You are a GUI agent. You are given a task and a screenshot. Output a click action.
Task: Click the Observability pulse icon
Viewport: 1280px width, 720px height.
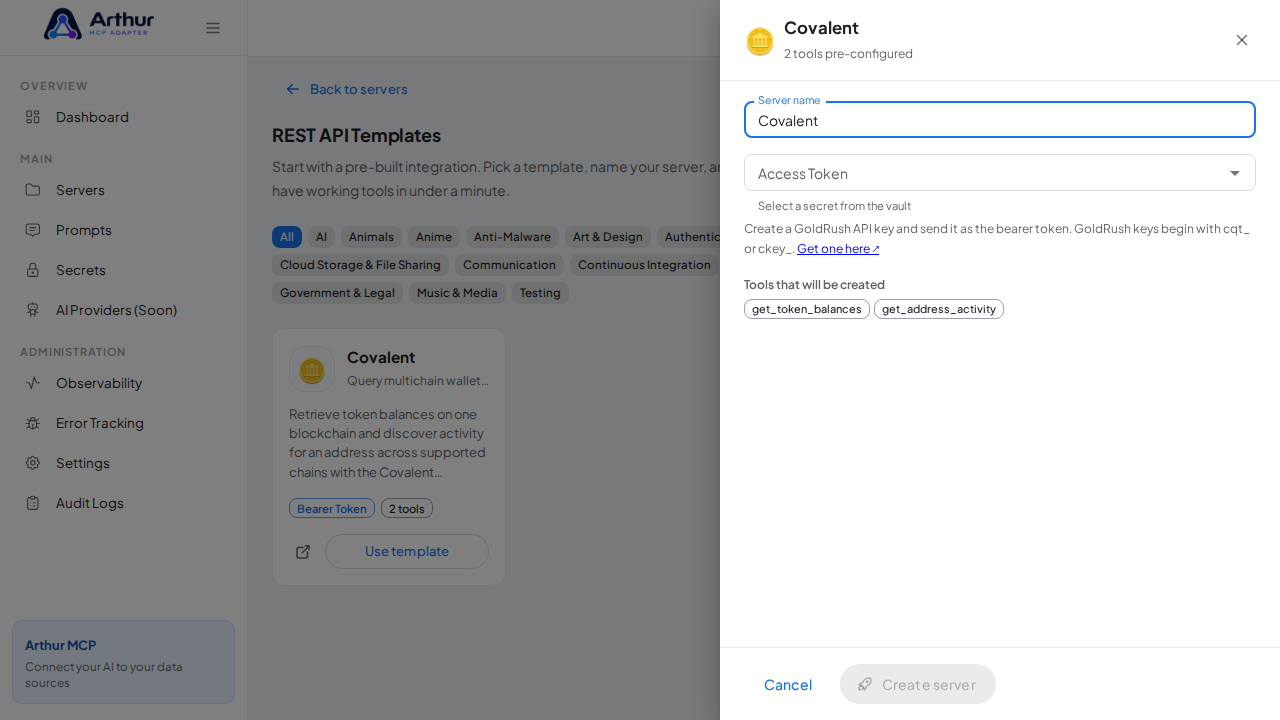(33, 383)
